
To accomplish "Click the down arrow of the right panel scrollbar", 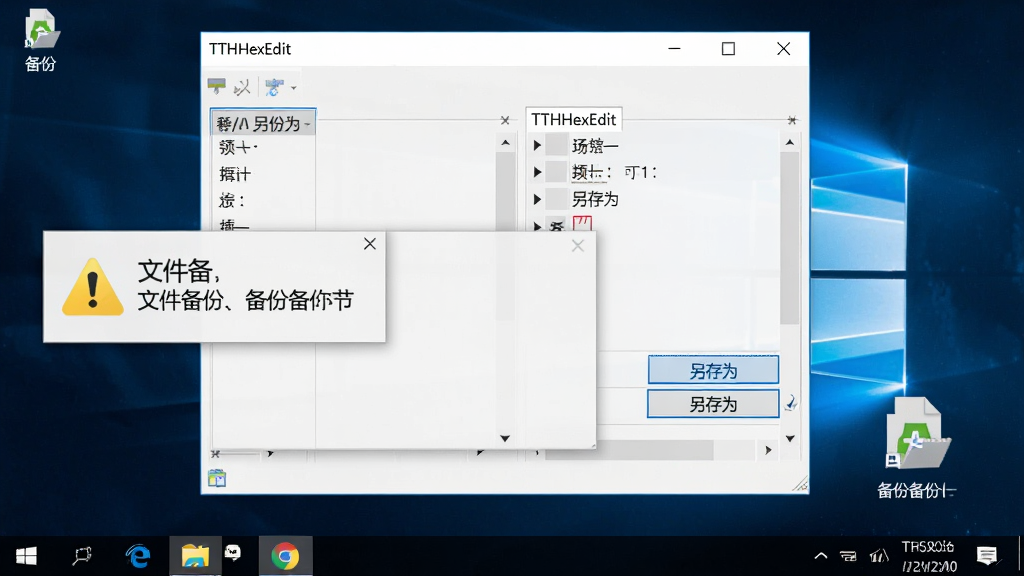I will (790, 438).
